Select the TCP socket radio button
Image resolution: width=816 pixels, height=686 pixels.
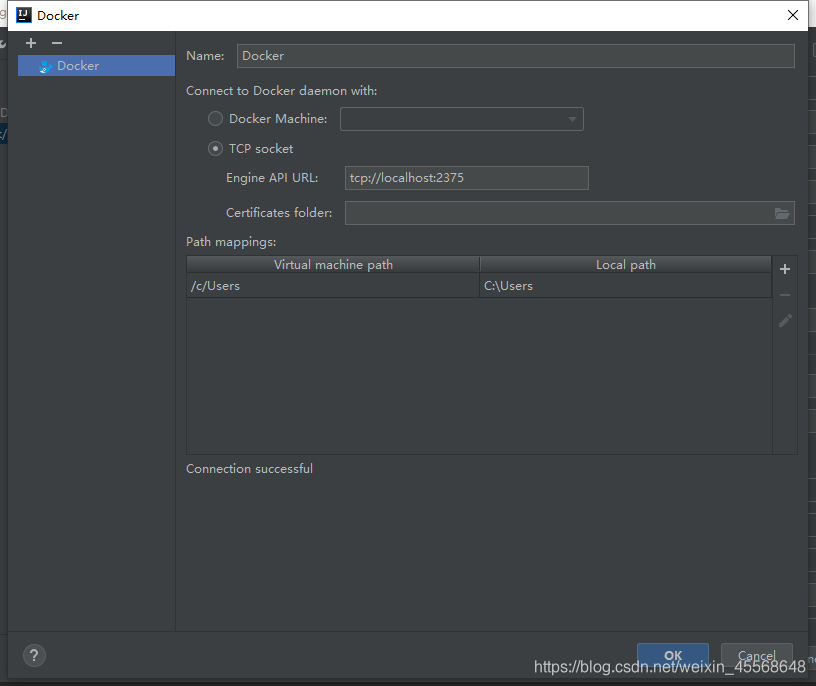pos(215,149)
